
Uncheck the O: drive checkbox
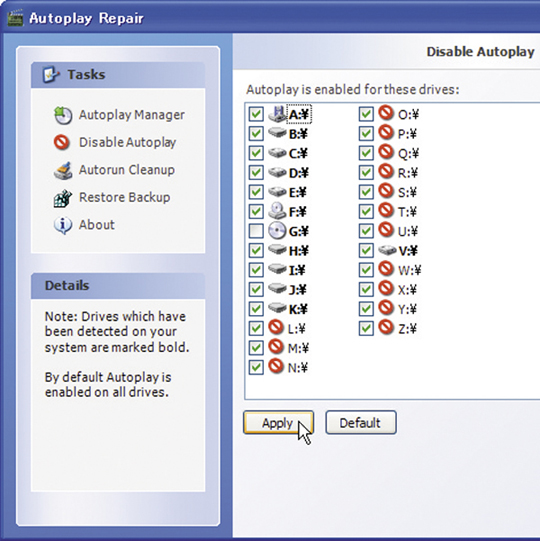(366, 114)
